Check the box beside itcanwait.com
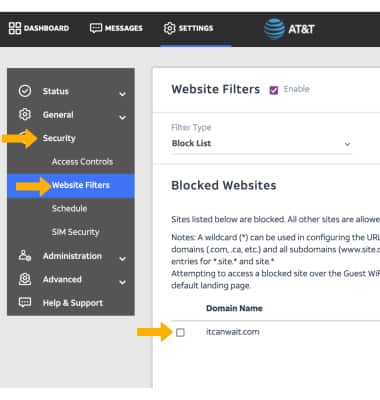 pos(180,332)
